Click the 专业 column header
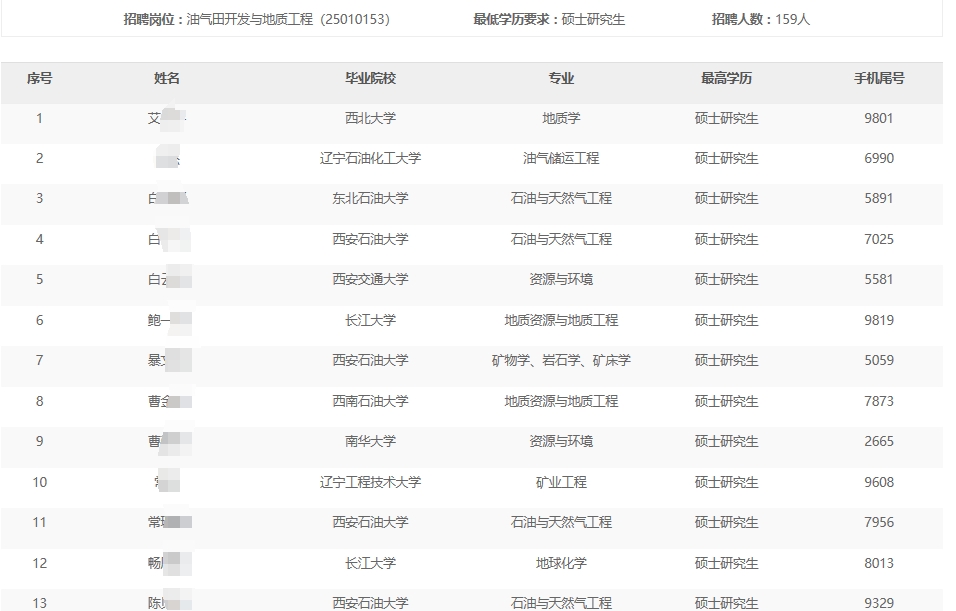Viewport: 956px width, 611px height. coord(561,78)
